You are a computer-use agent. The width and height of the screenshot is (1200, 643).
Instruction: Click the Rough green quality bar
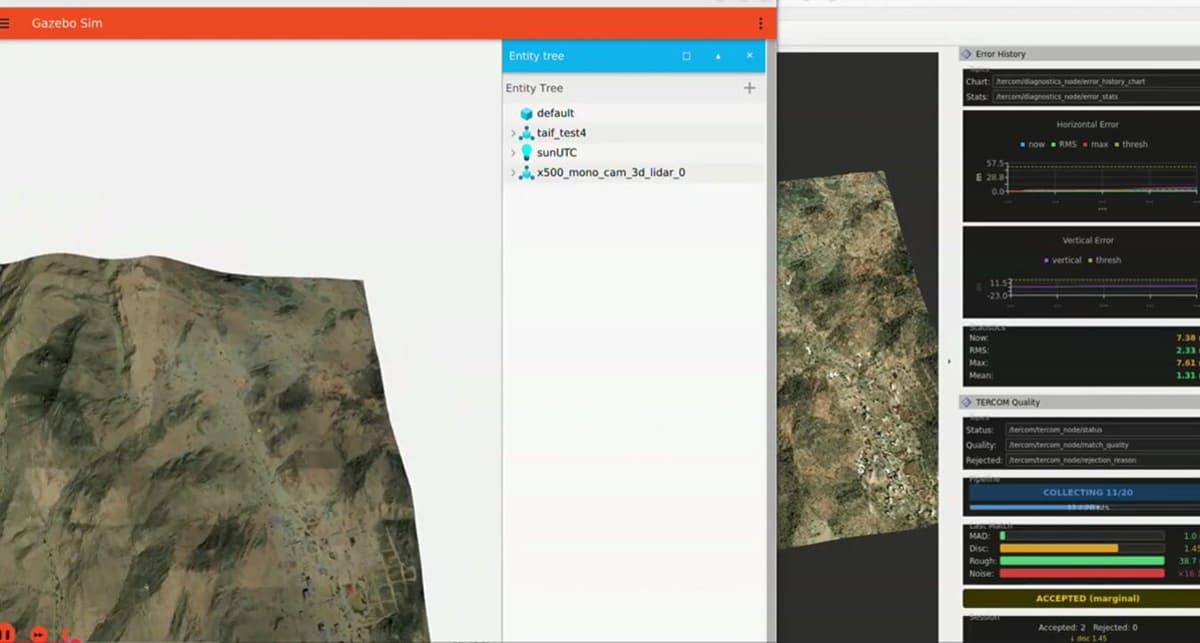pos(1081,561)
